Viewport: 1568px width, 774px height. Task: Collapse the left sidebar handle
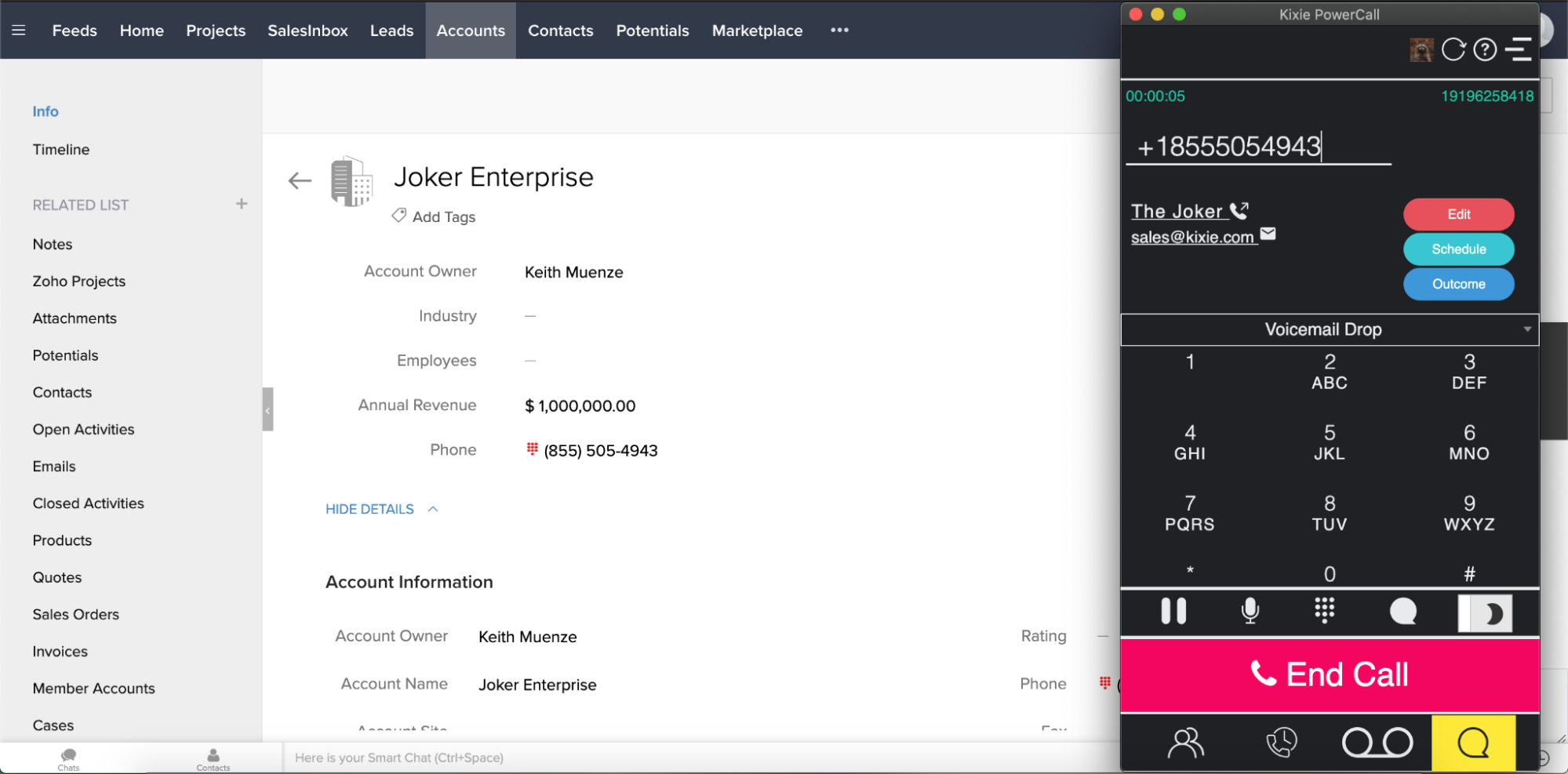pos(267,409)
